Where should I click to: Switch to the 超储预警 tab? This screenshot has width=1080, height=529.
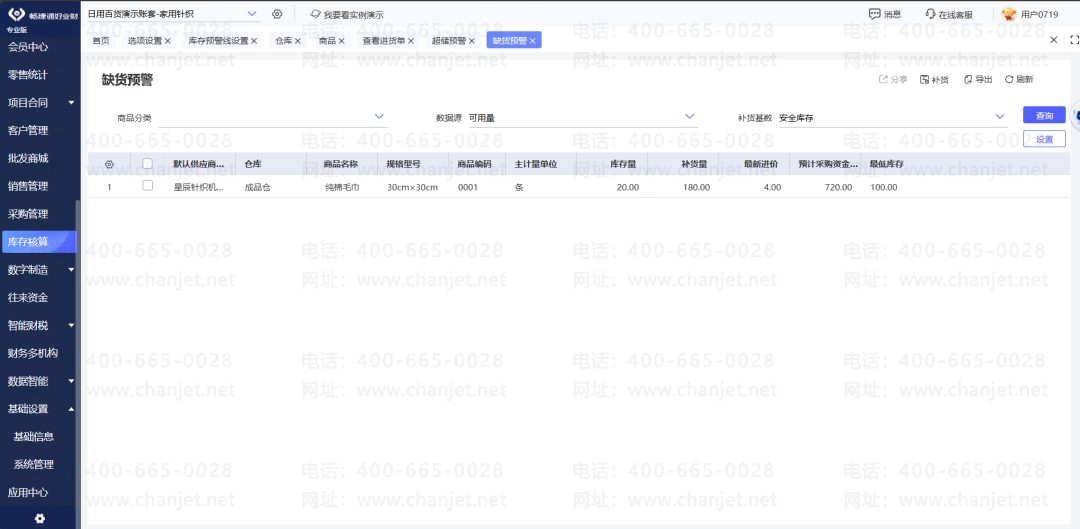[449, 41]
